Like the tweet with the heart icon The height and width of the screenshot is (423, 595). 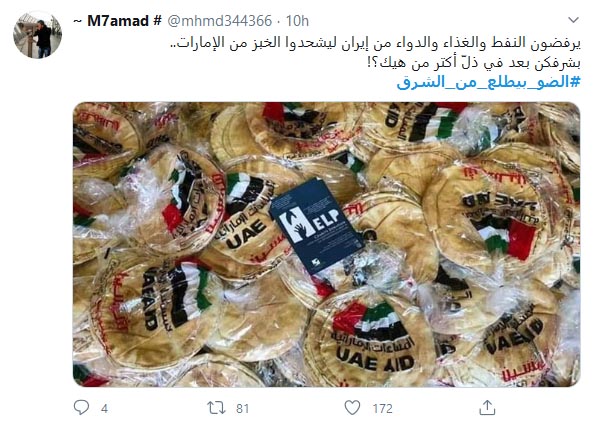tap(352, 408)
